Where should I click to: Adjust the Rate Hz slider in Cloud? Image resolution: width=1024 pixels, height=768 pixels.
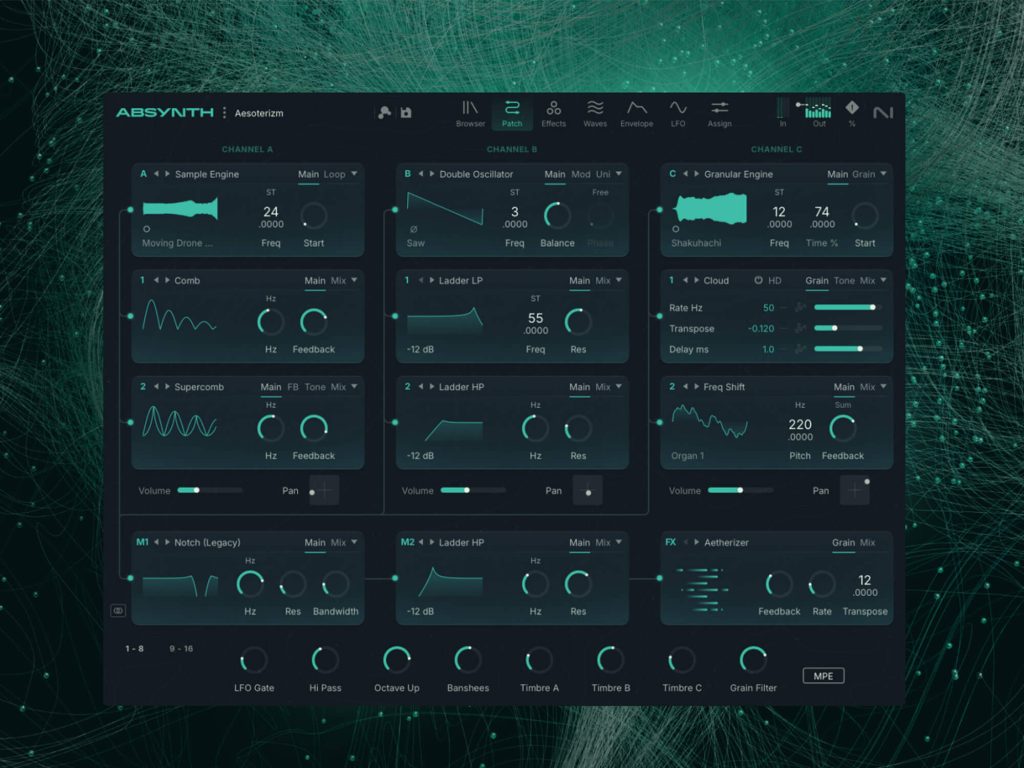pyautogui.click(x=848, y=307)
